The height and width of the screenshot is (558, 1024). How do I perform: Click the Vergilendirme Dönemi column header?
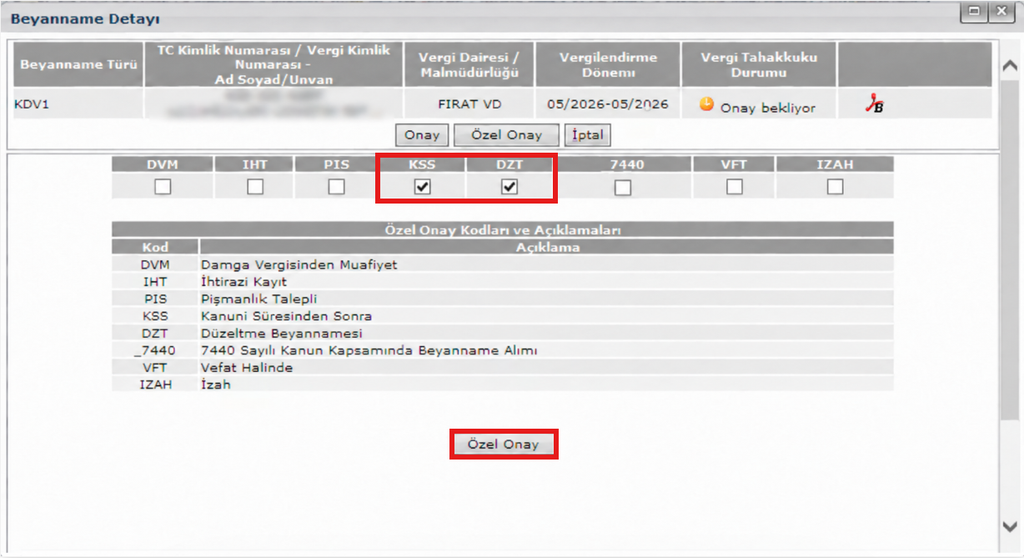click(x=608, y=64)
